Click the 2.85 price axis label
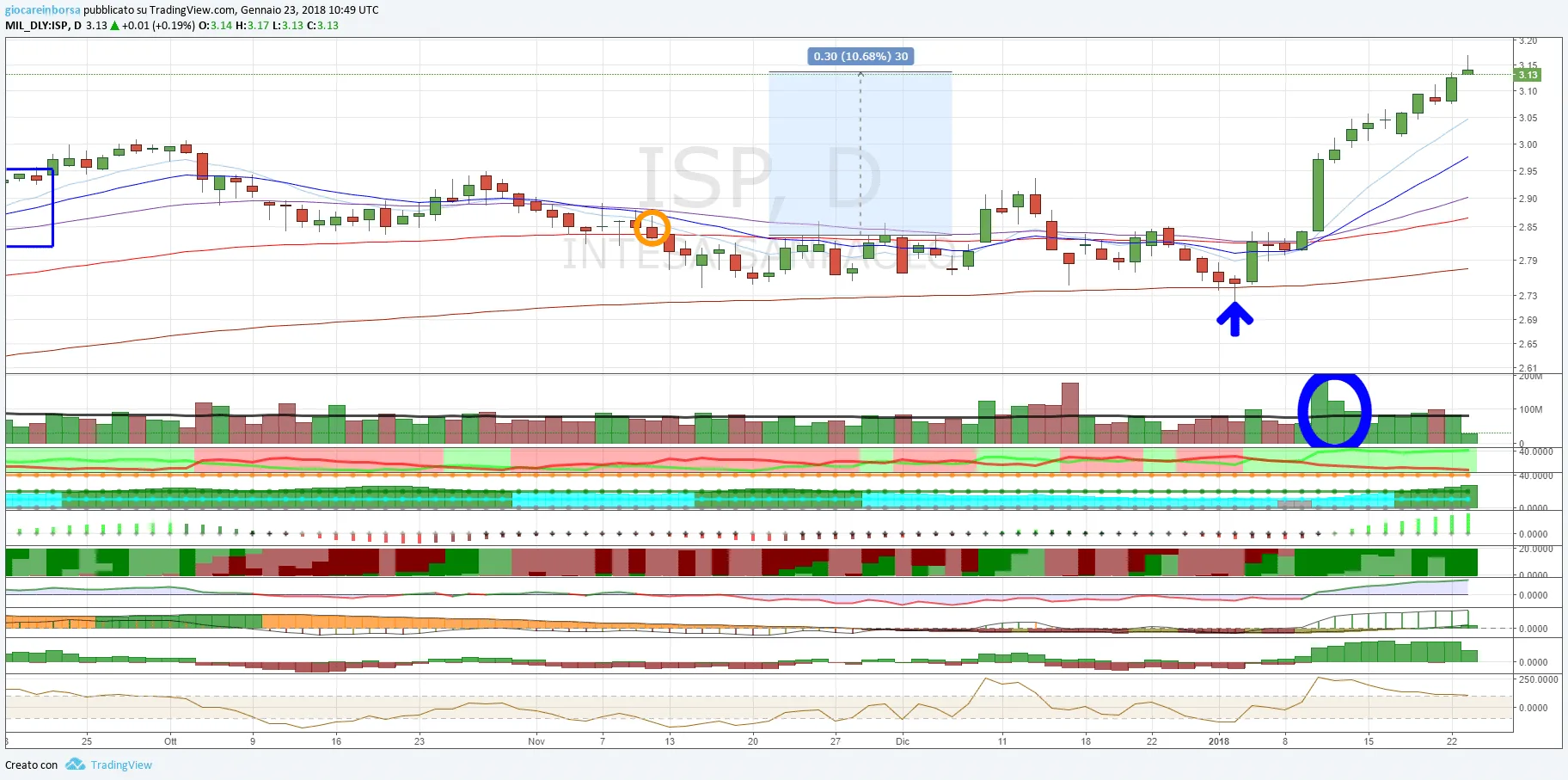 click(x=1528, y=227)
